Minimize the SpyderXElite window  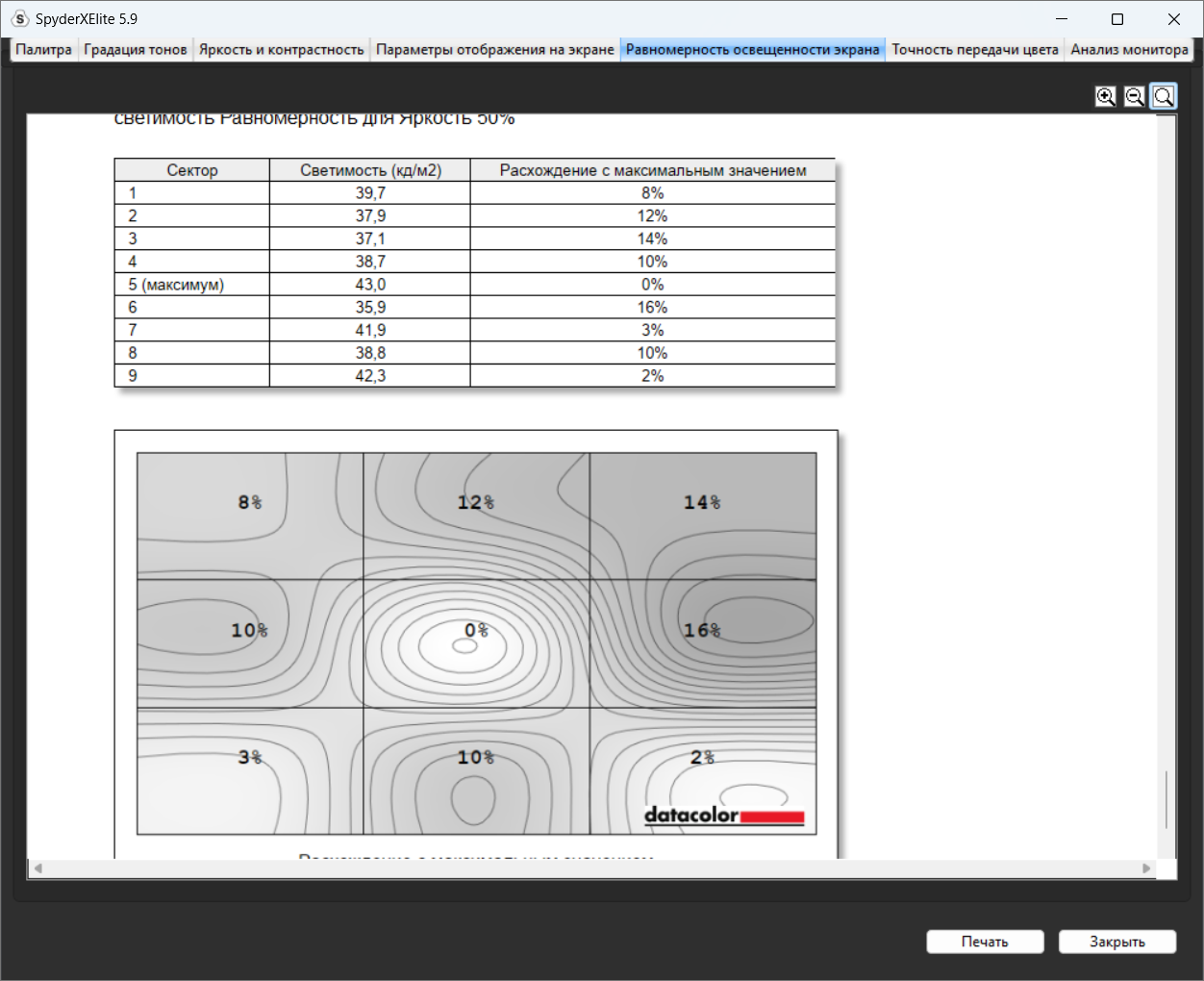(x=1062, y=19)
